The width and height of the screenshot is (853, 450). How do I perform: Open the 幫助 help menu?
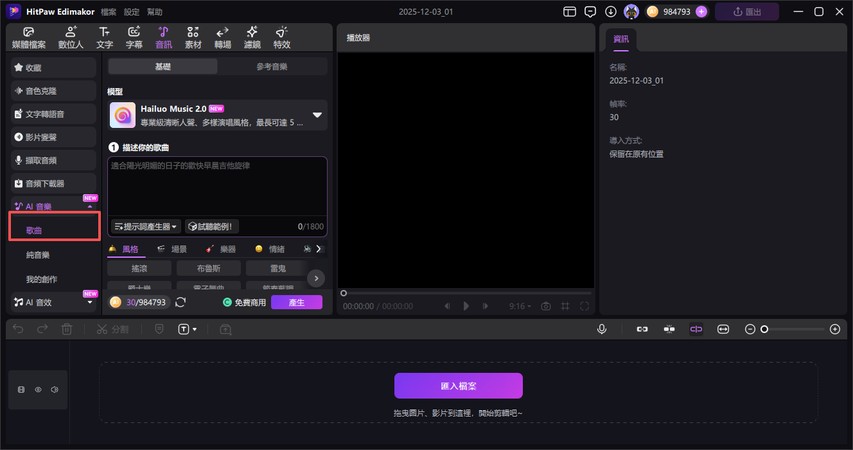tap(154, 12)
